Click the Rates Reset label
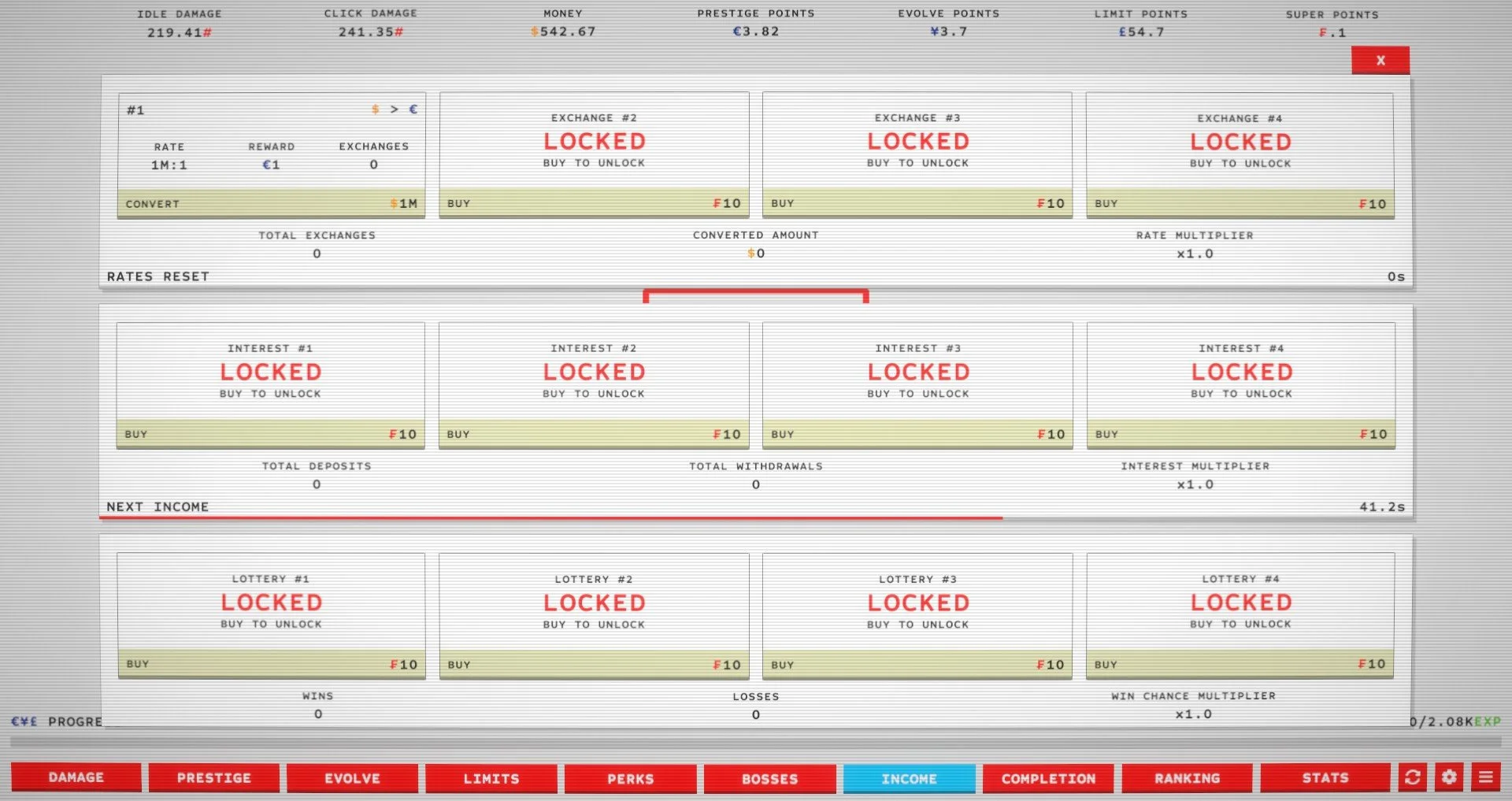Viewport: 1512px width, 801px height. 158,276
